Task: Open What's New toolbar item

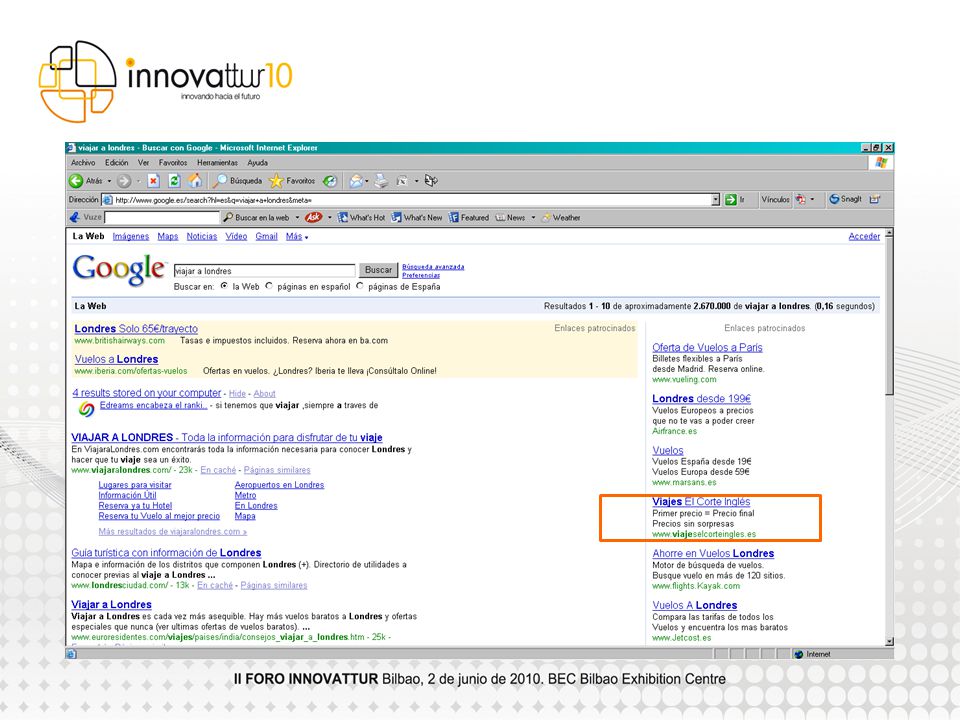Action: (416, 217)
